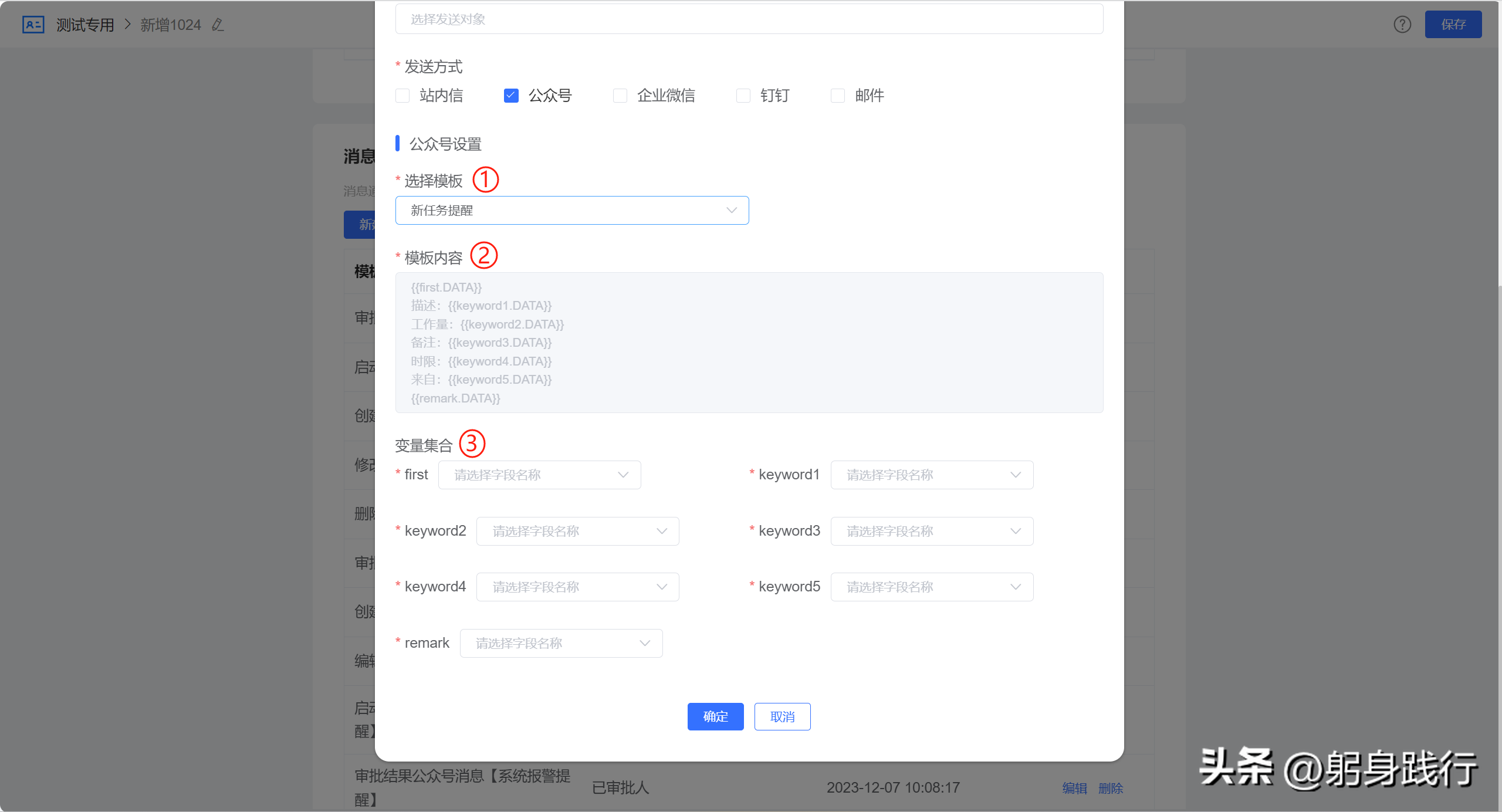Click the edit pencil icon next to 新增1024

[218, 25]
